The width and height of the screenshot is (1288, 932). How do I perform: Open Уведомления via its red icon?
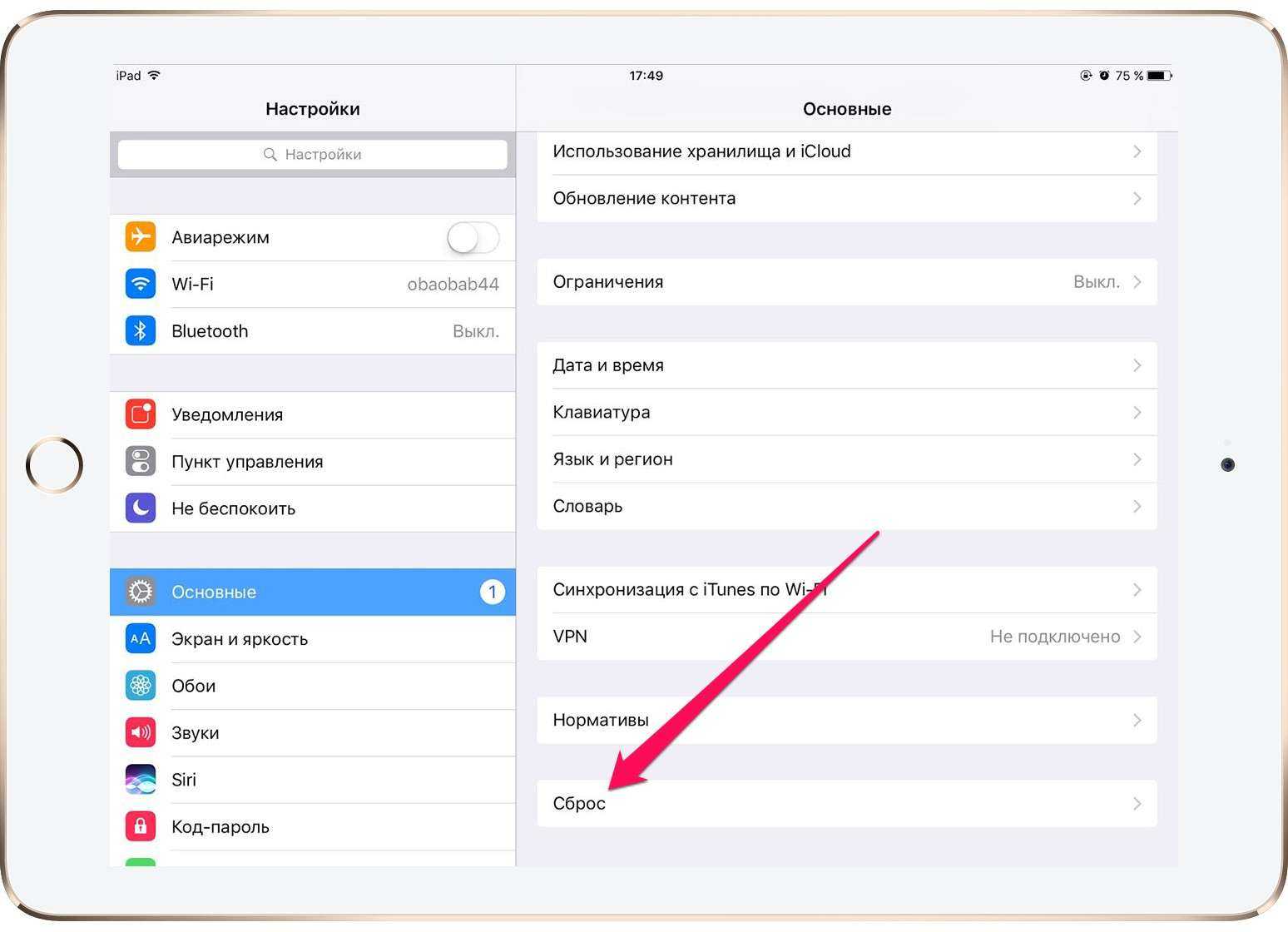click(x=141, y=414)
